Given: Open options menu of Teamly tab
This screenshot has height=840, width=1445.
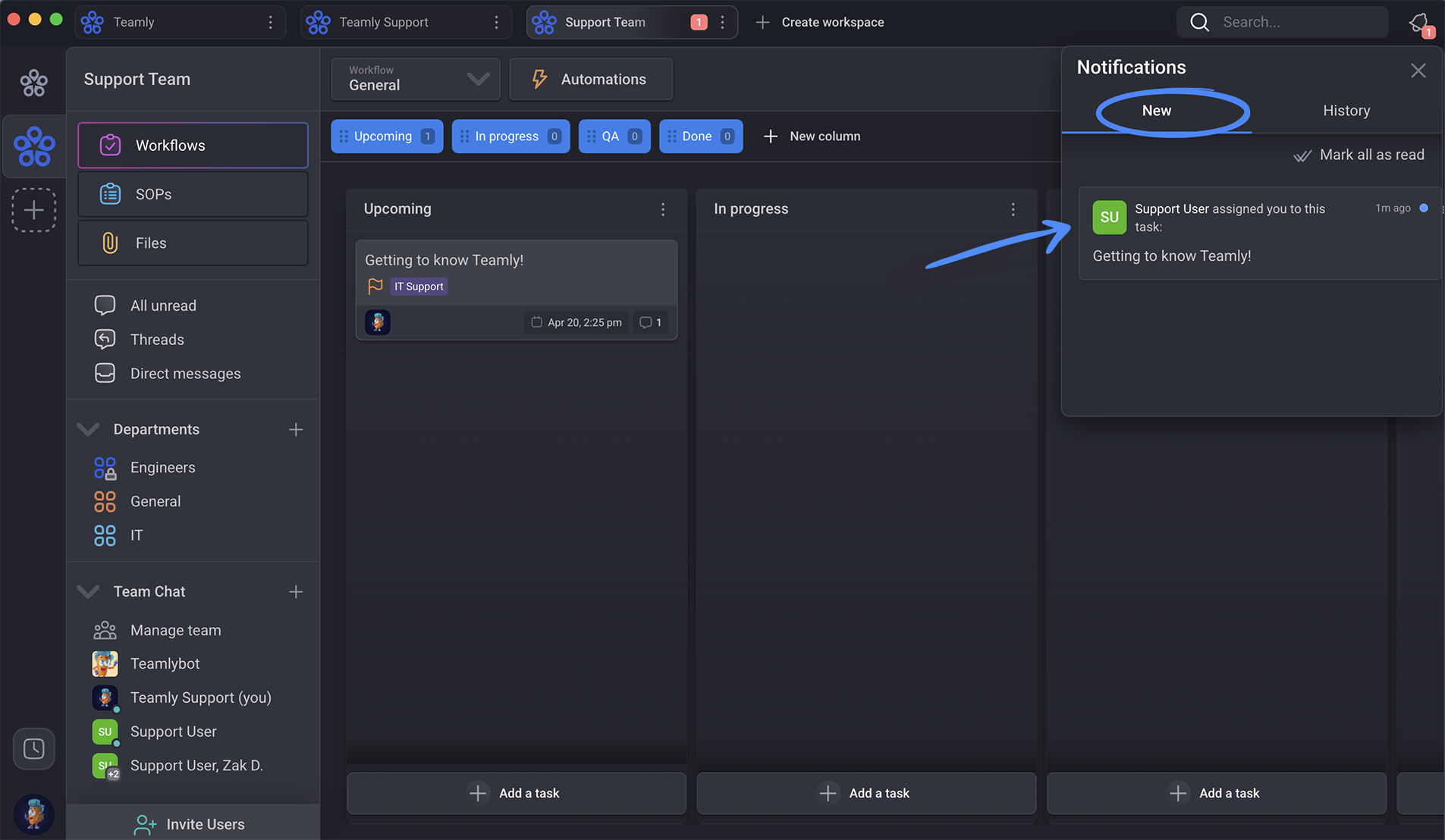Looking at the screenshot, I should (271, 23).
